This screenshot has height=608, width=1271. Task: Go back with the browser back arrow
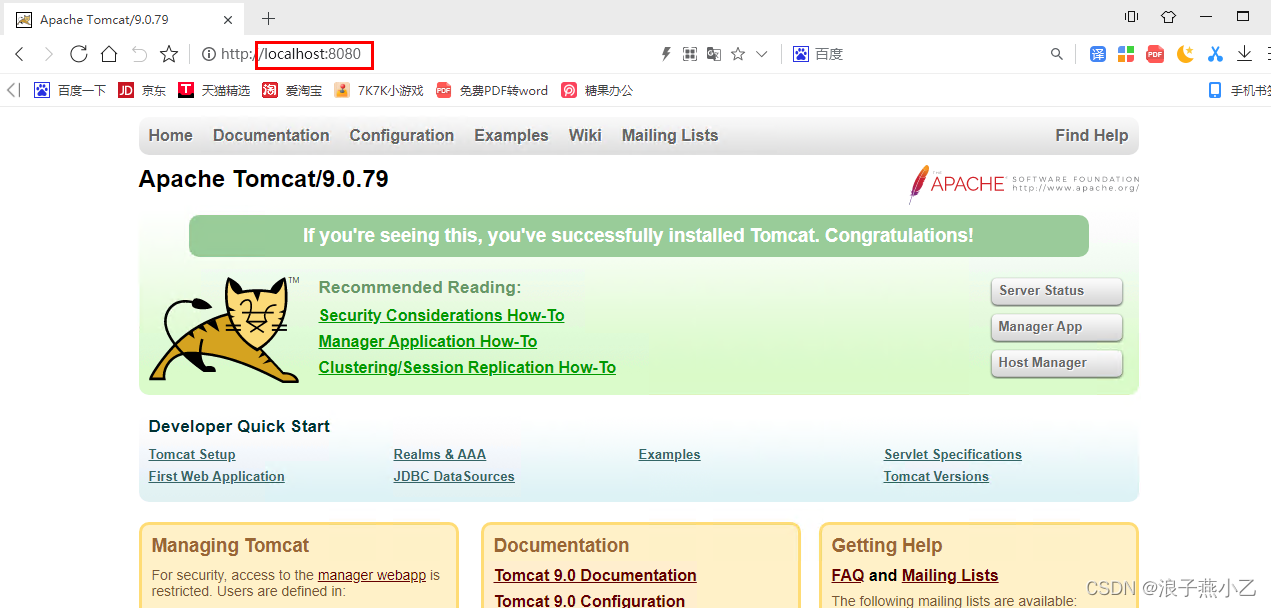point(19,54)
